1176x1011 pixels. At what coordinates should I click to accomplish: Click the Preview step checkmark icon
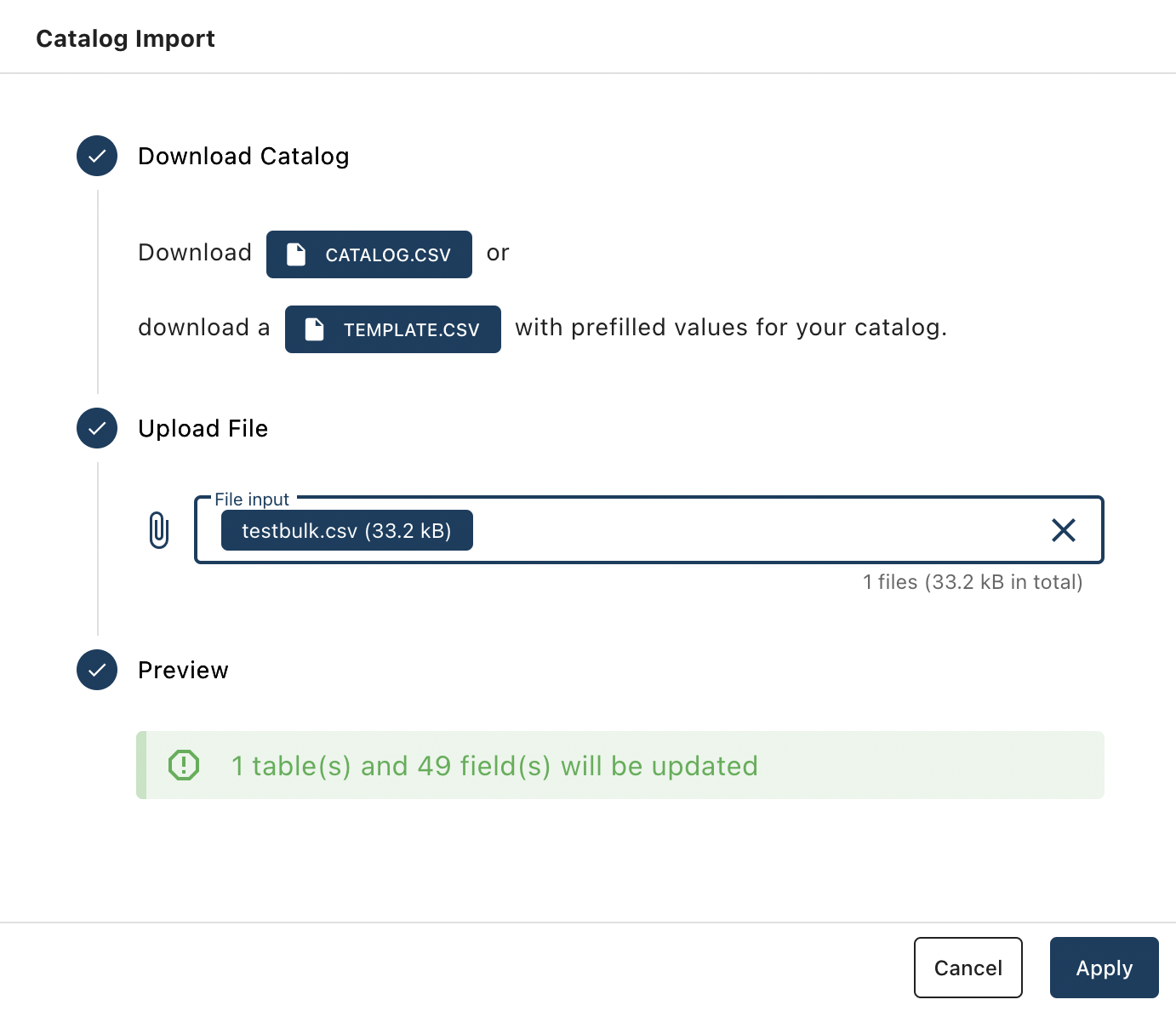point(97,670)
